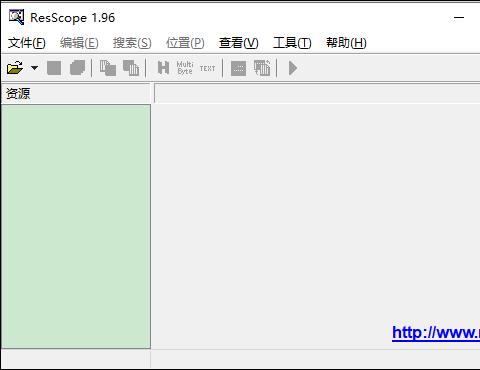
Task: Click the open file folder icon
Action: pyautogui.click(x=15, y=68)
